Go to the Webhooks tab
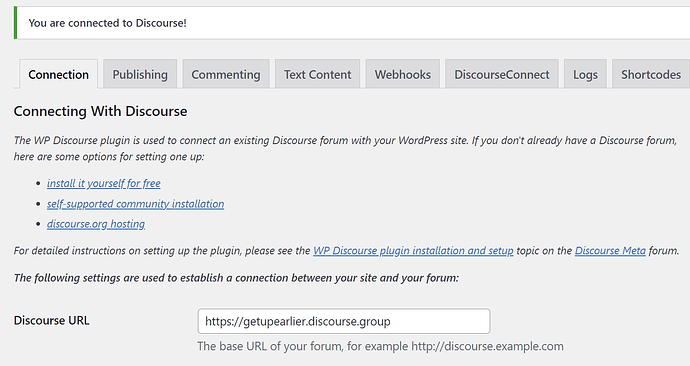Screen dimensions: 690x366 [403, 74]
